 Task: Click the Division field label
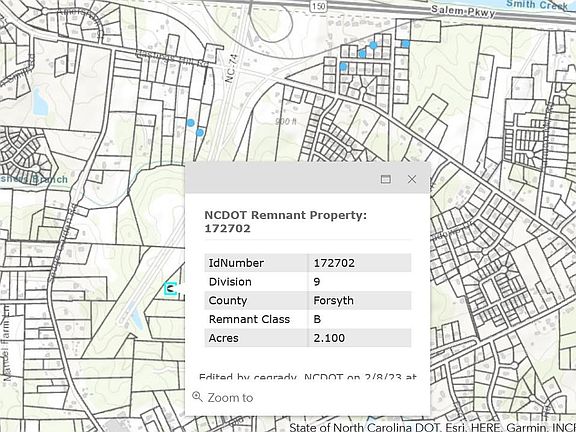[x=230, y=282]
